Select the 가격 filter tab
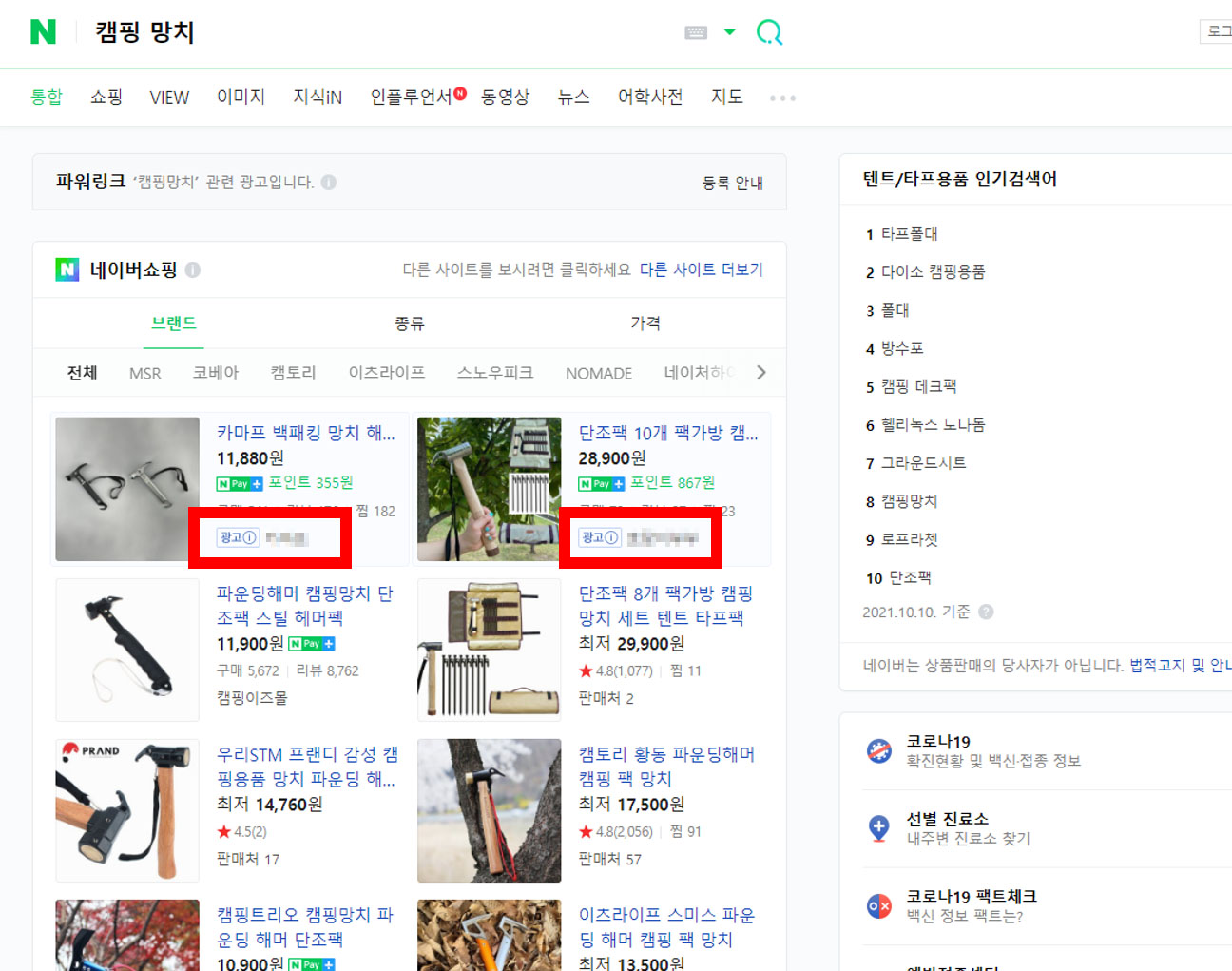The height and width of the screenshot is (971, 1232). [x=645, y=323]
